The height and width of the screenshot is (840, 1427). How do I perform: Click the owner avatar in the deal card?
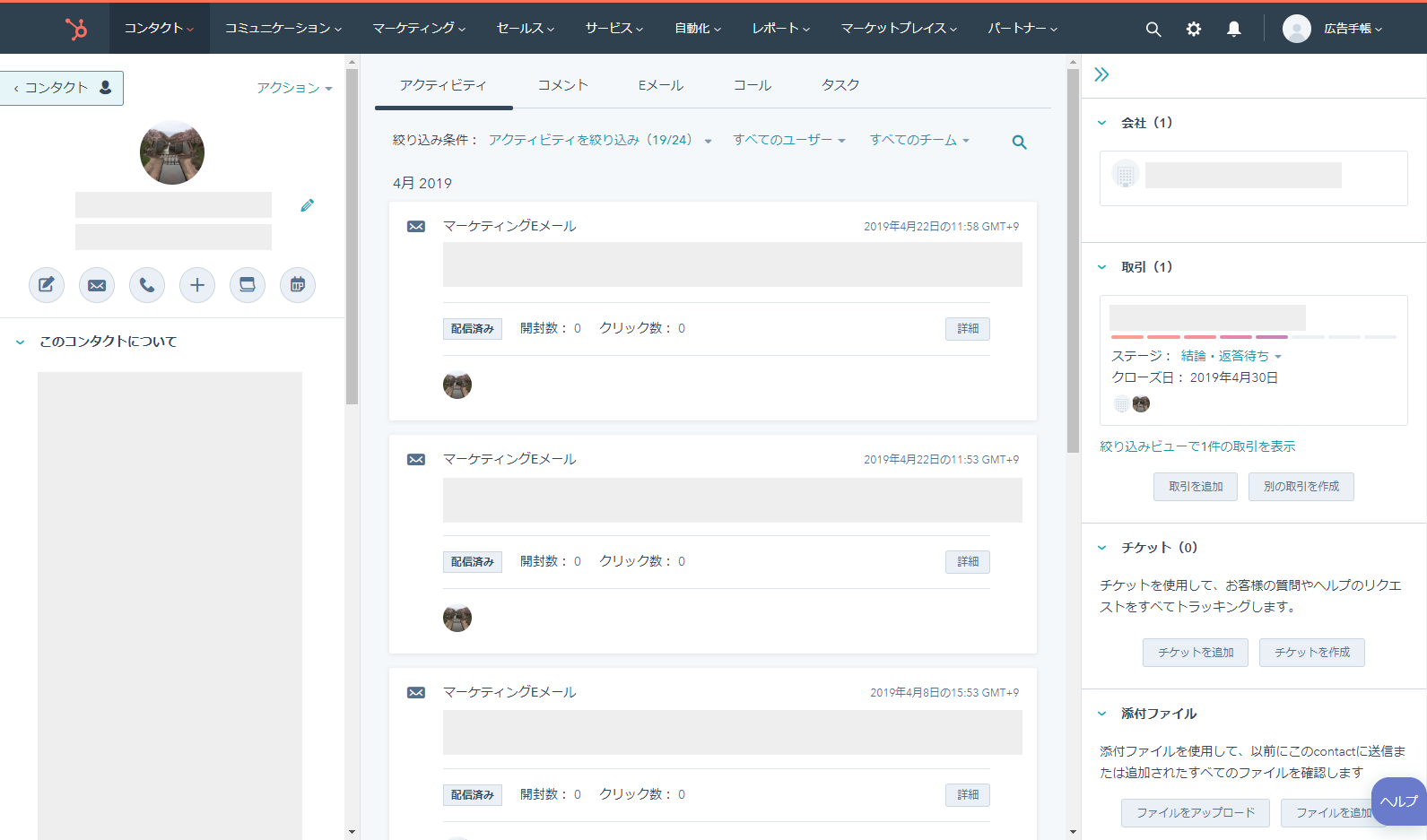tap(1141, 404)
